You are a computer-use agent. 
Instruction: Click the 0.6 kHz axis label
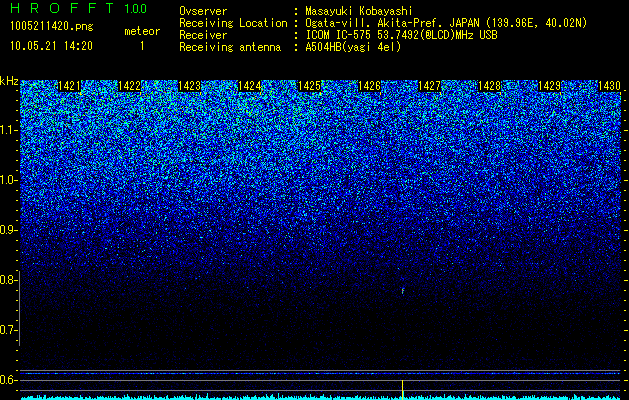pos(7,380)
